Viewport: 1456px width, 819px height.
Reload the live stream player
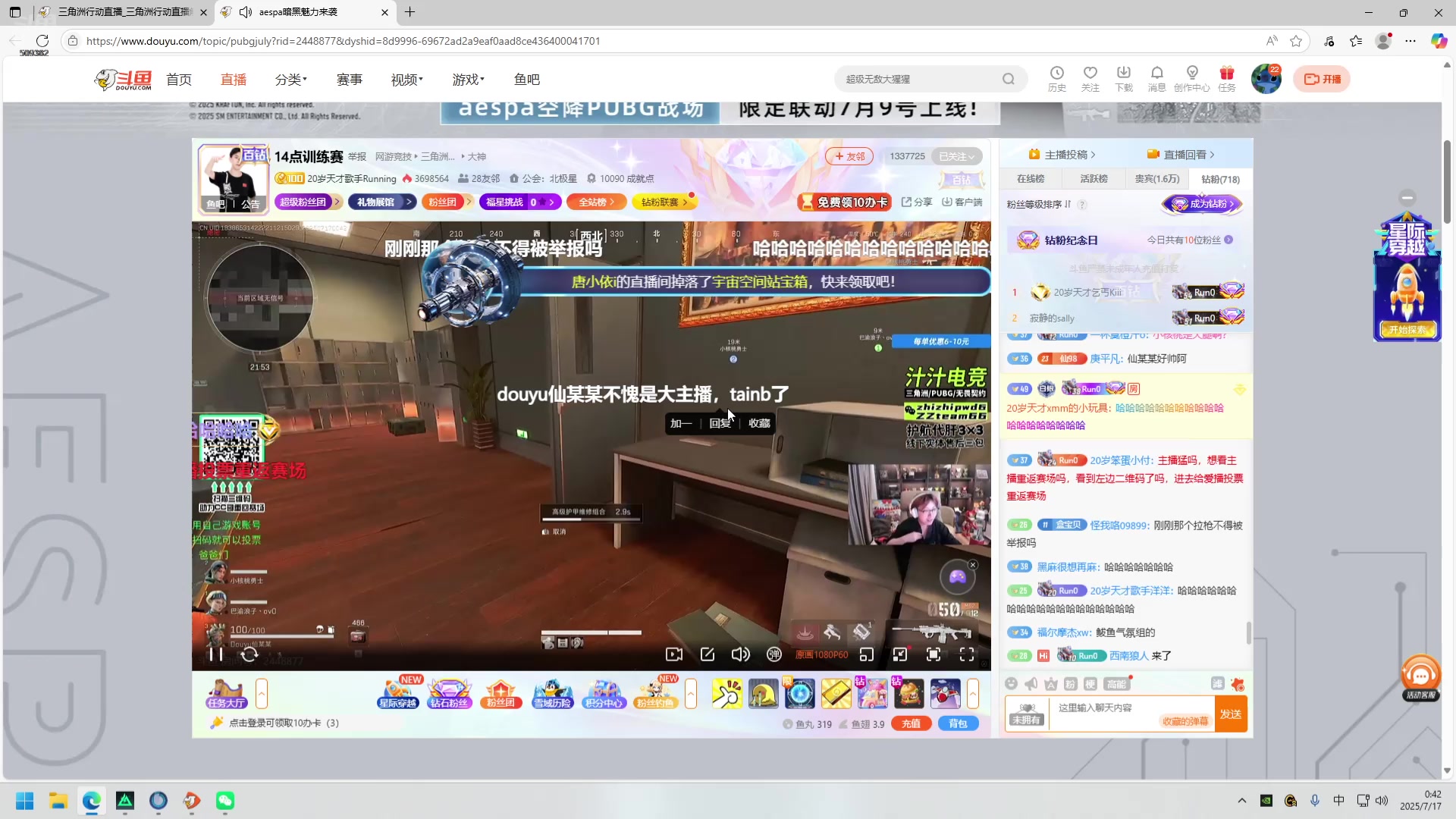(x=249, y=654)
